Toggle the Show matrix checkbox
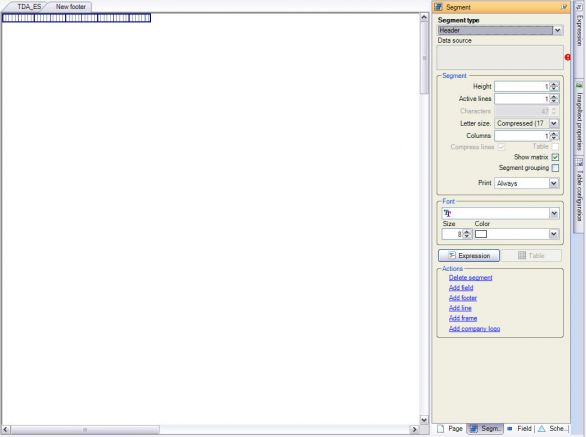 click(555, 157)
